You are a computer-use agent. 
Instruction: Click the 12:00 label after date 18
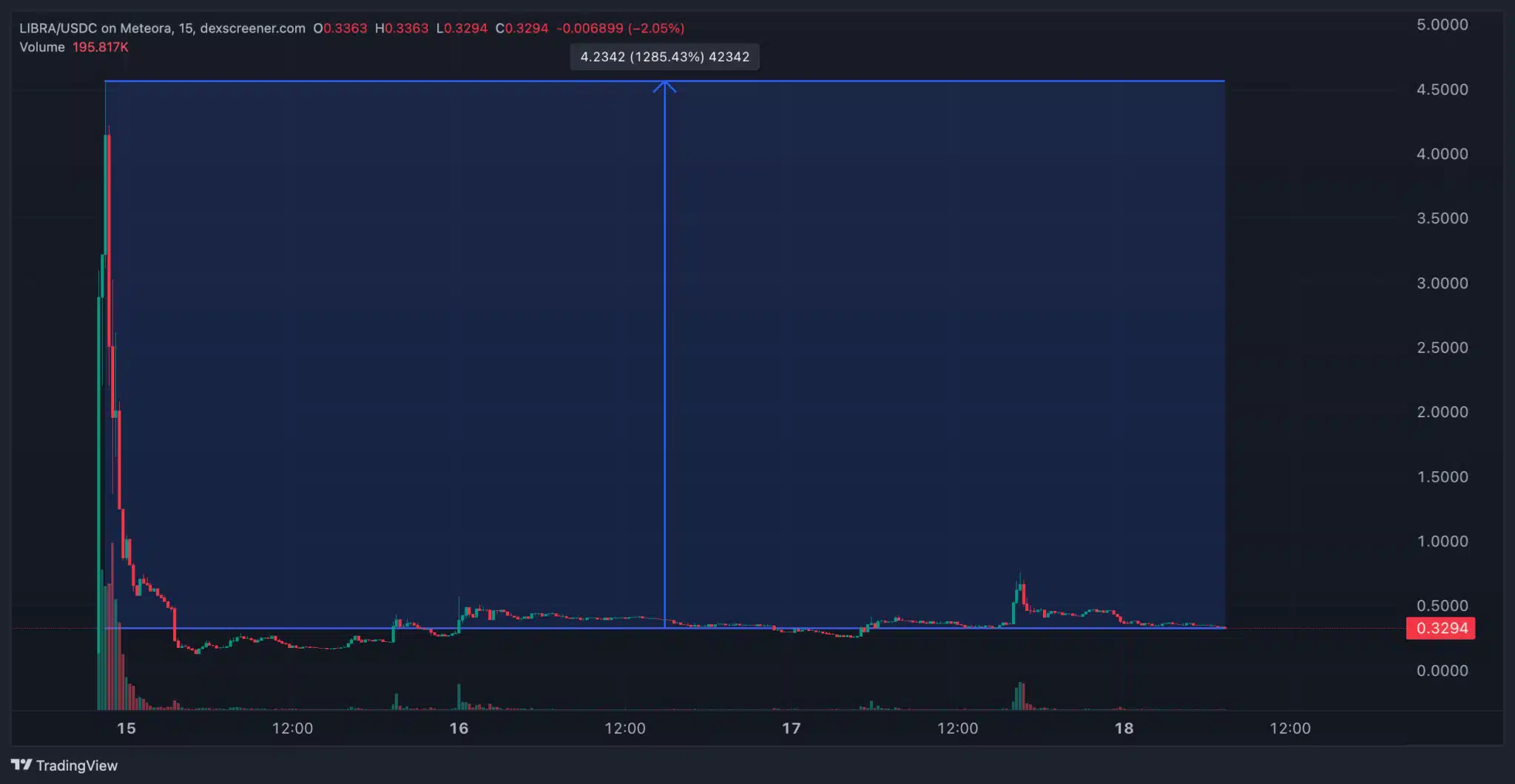1290,729
